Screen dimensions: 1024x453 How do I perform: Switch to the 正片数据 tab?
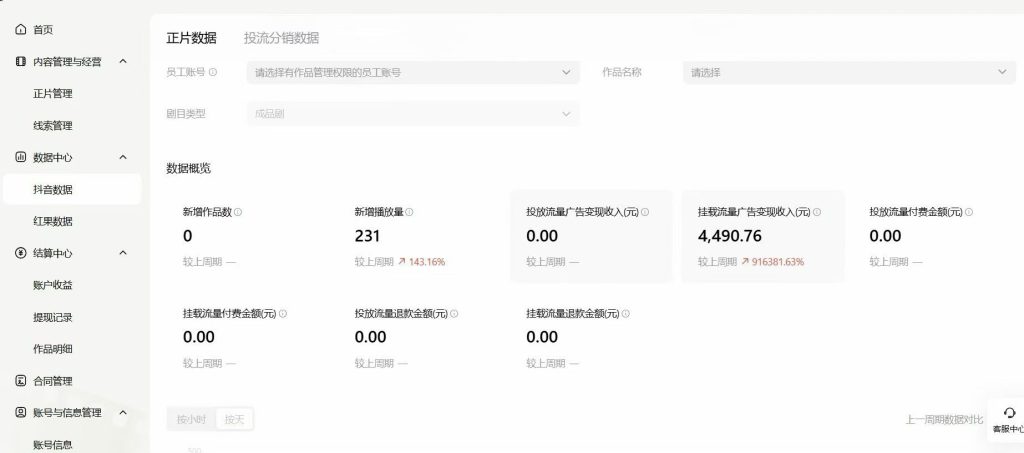[191, 38]
